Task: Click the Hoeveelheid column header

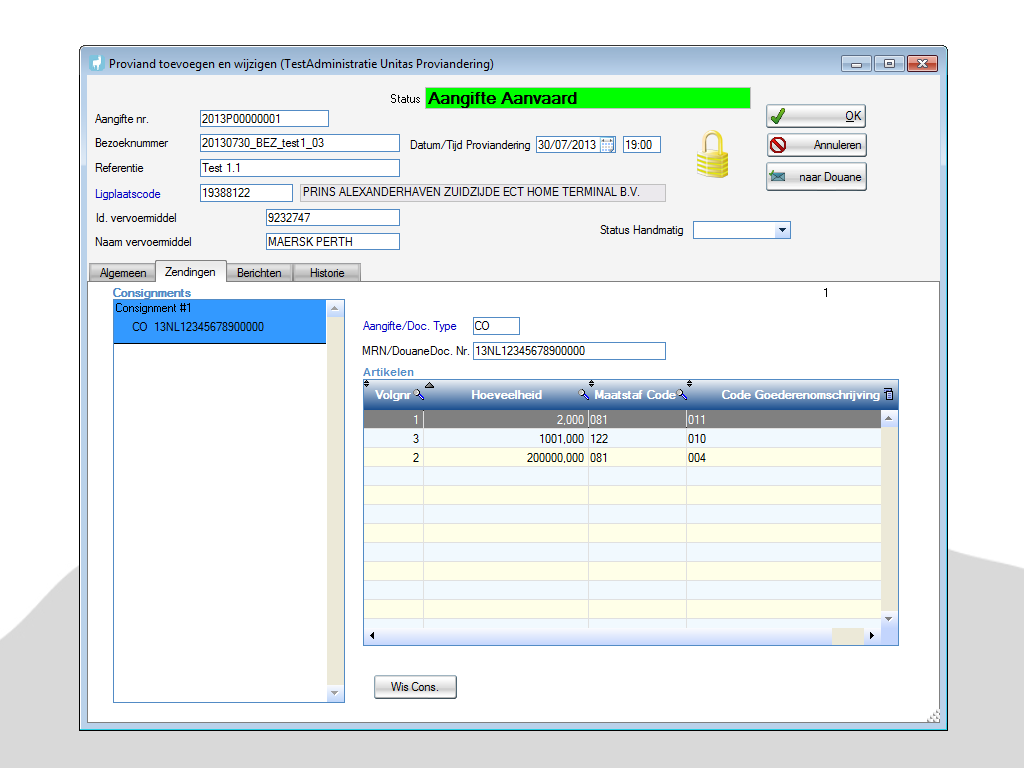Action: click(506, 395)
